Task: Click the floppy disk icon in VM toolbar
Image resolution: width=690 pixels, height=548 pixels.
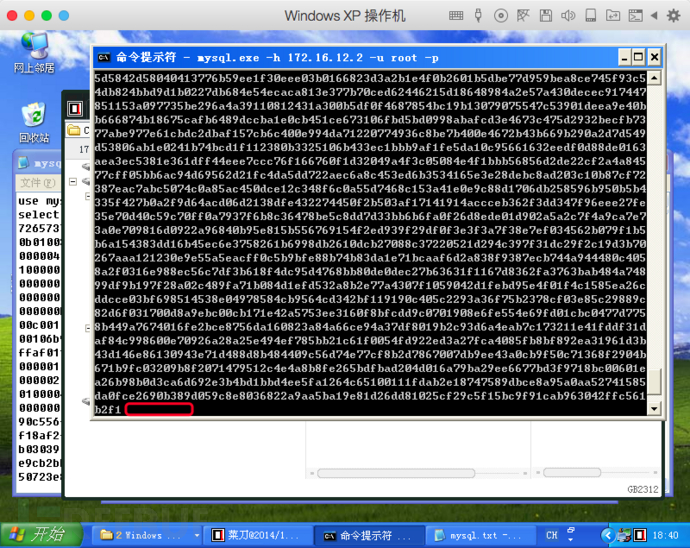Action: tap(546, 16)
